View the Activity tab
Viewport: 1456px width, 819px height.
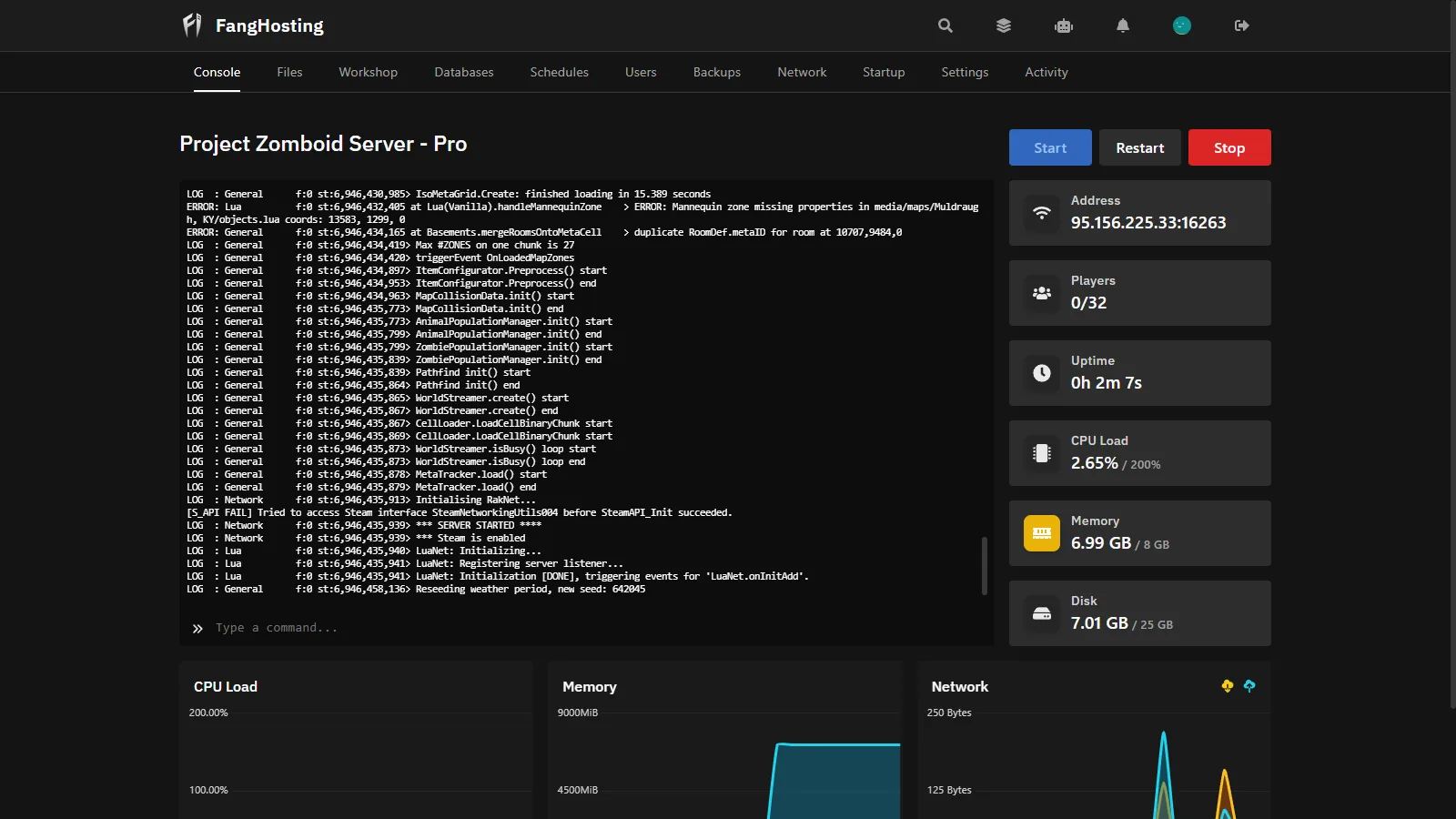click(x=1046, y=72)
